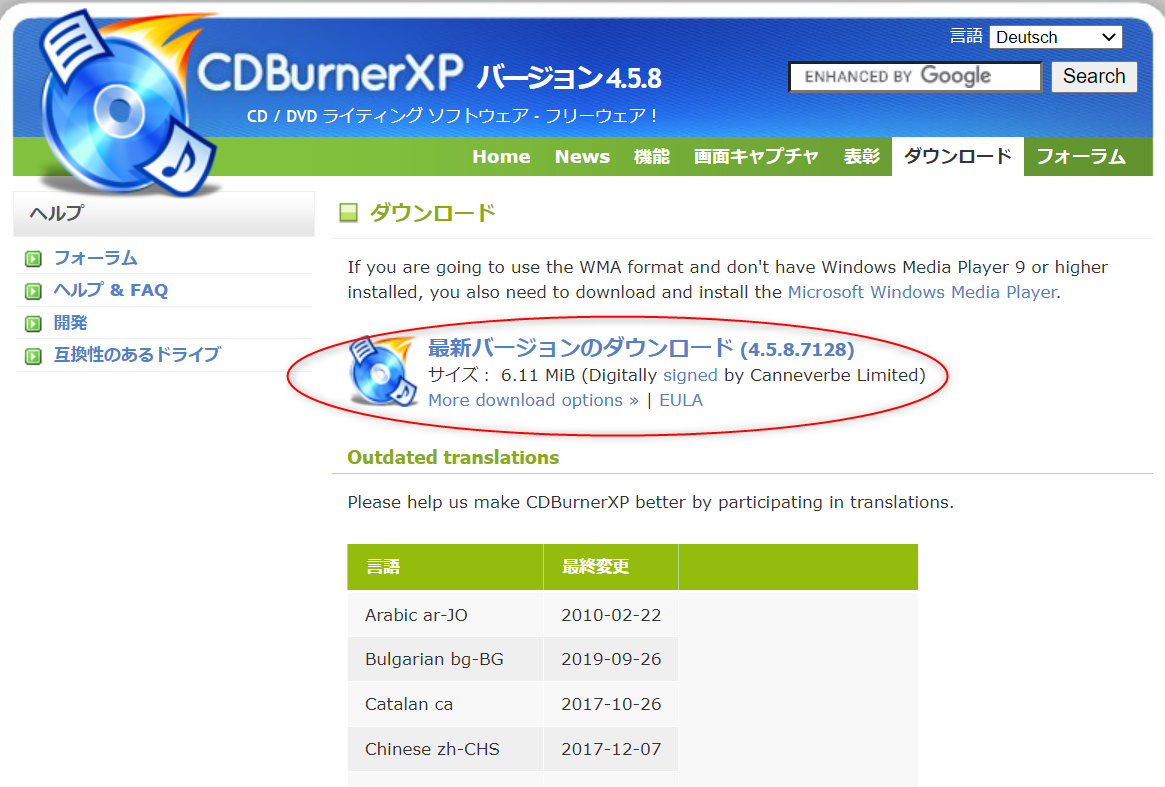The width and height of the screenshot is (1165, 787).
Task: Click the Chinese zh-CHS table cell
Action: (x=445, y=749)
